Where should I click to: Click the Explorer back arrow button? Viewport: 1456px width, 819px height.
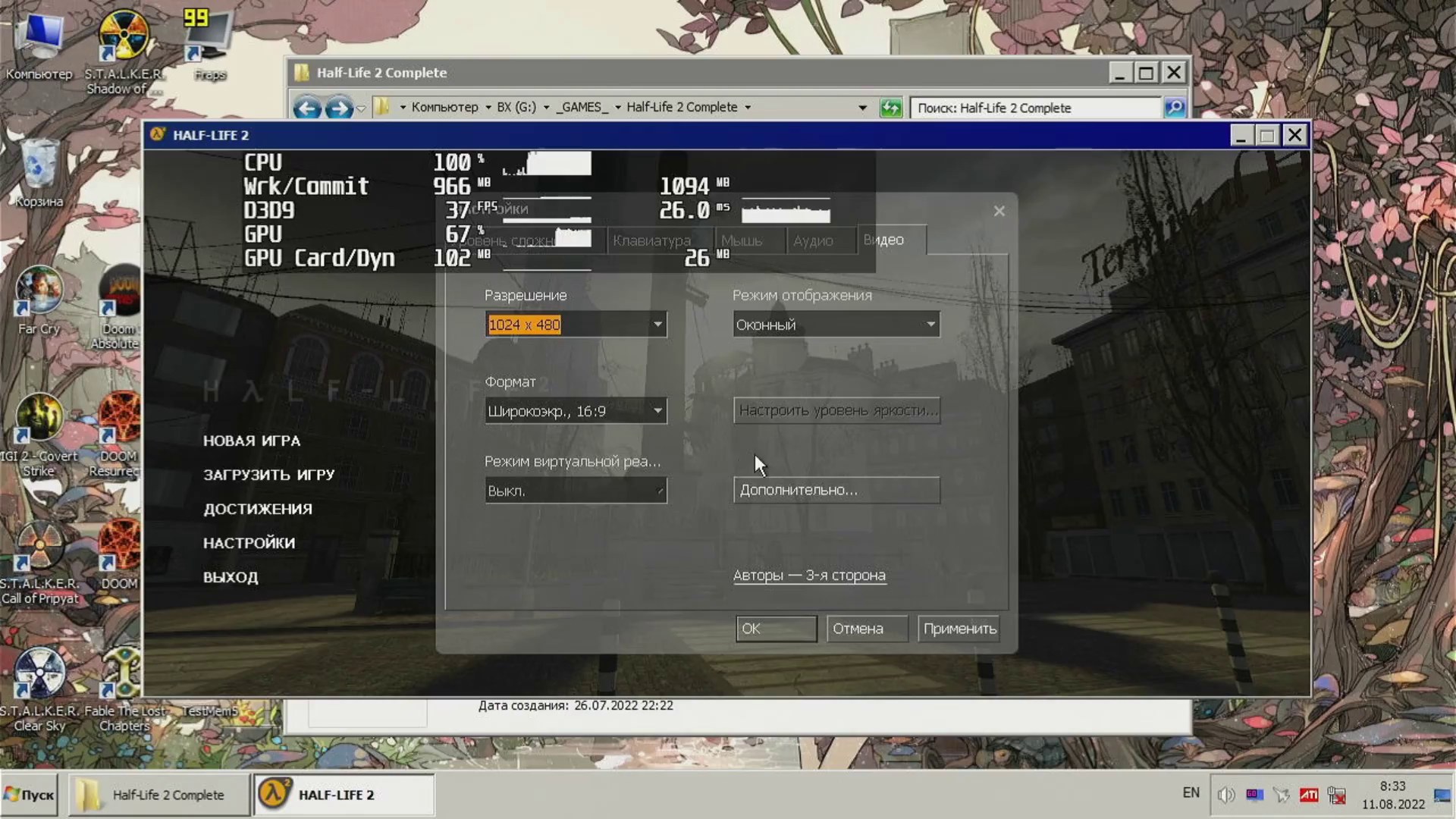click(307, 108)
